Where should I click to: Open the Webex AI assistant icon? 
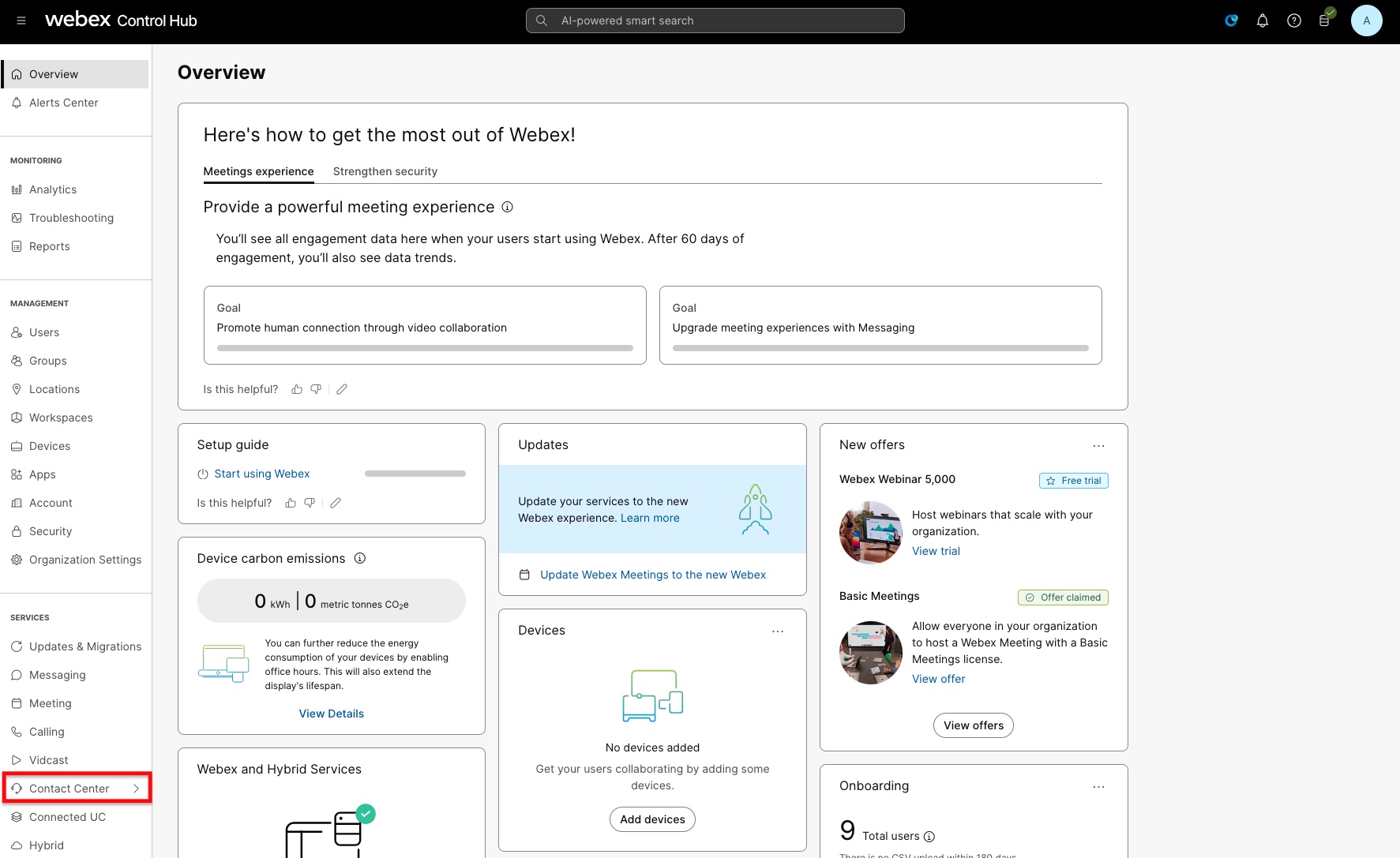coord(1231,21)
